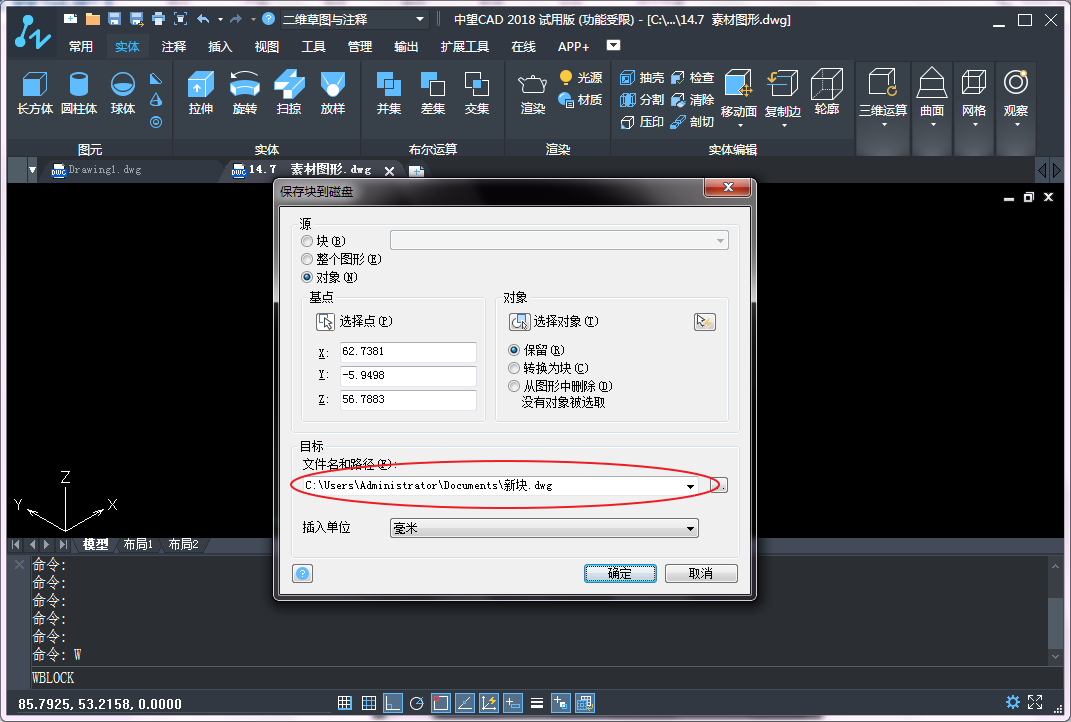Select the 保留 option
The width and height of the screenshot is (1071, 722).
click(514, 350)
